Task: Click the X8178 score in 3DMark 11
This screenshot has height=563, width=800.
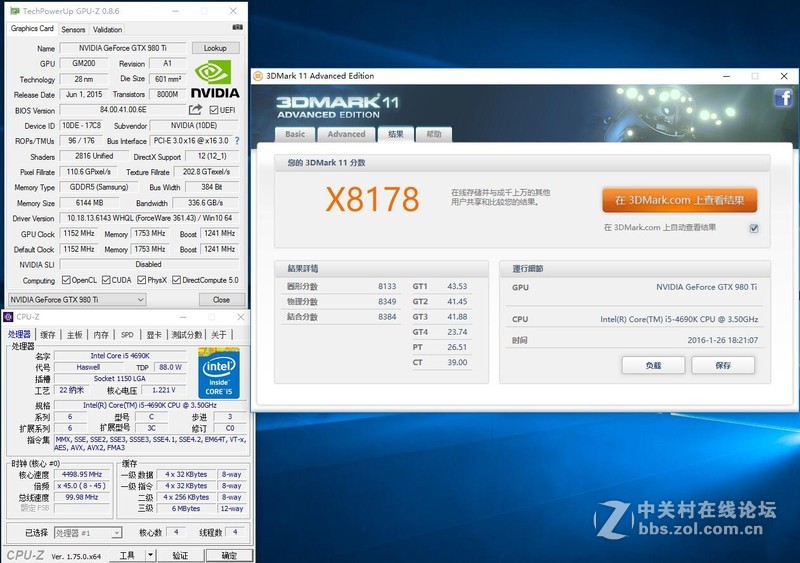Action: click(x=372, y=199)
